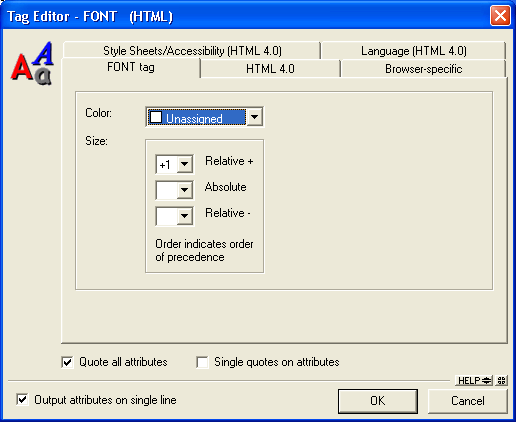This screenshot has height=422, width=516.
Task: Open the Relative - size dropdown
Action: [x=185, y=216]
